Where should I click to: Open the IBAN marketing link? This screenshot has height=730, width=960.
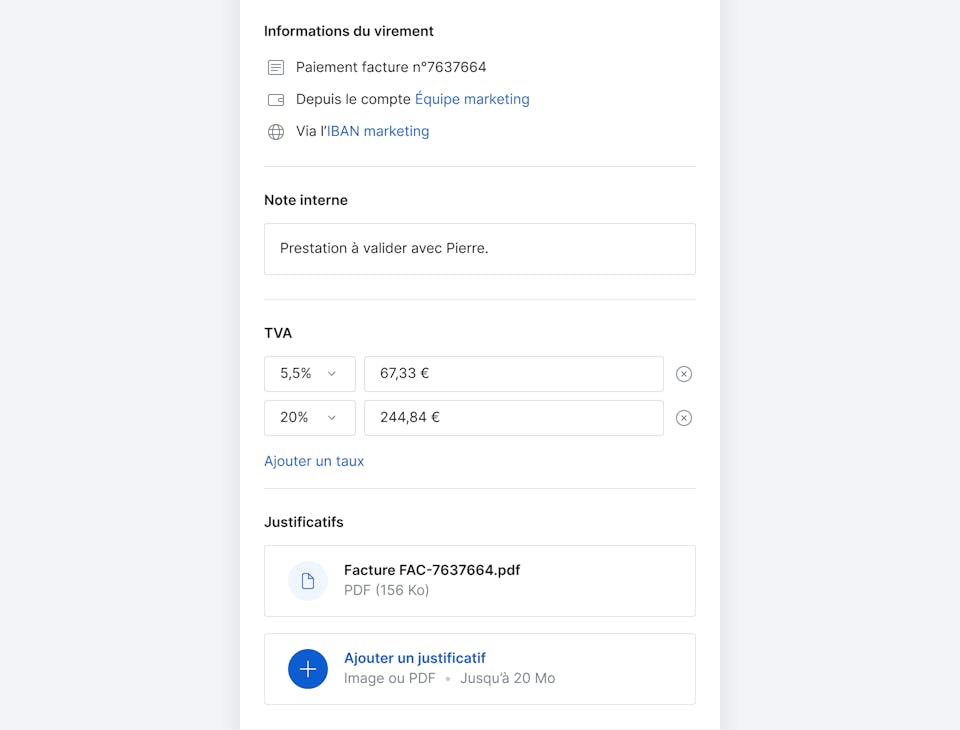(378, 131)
